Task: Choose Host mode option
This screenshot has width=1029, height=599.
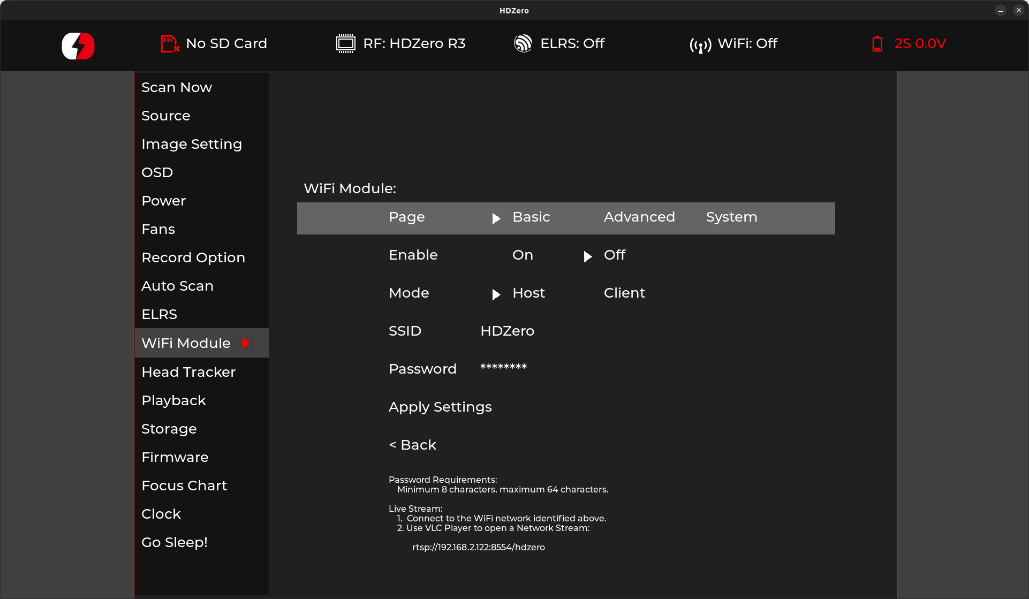Action: click(528, 293)
